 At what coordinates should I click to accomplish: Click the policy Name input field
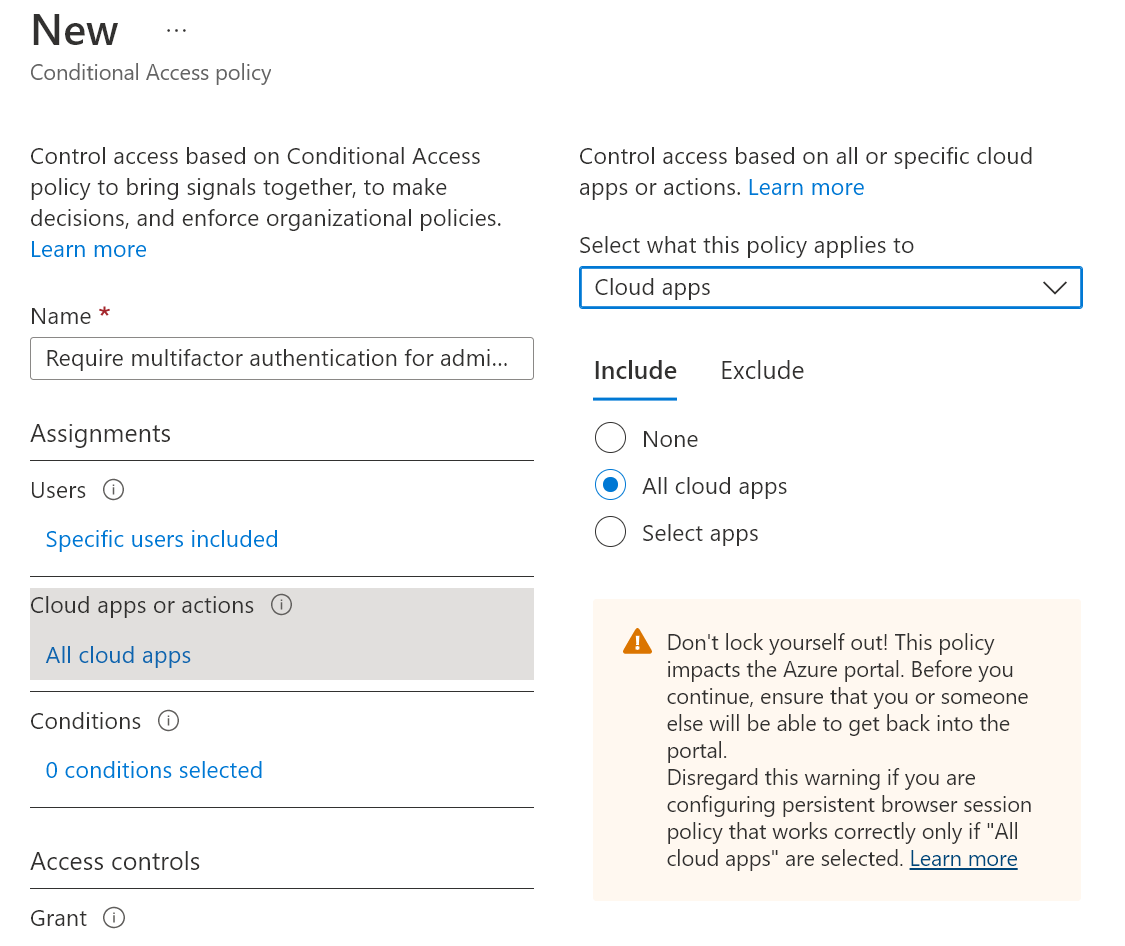pyautogui.click(x=281, y=359)
